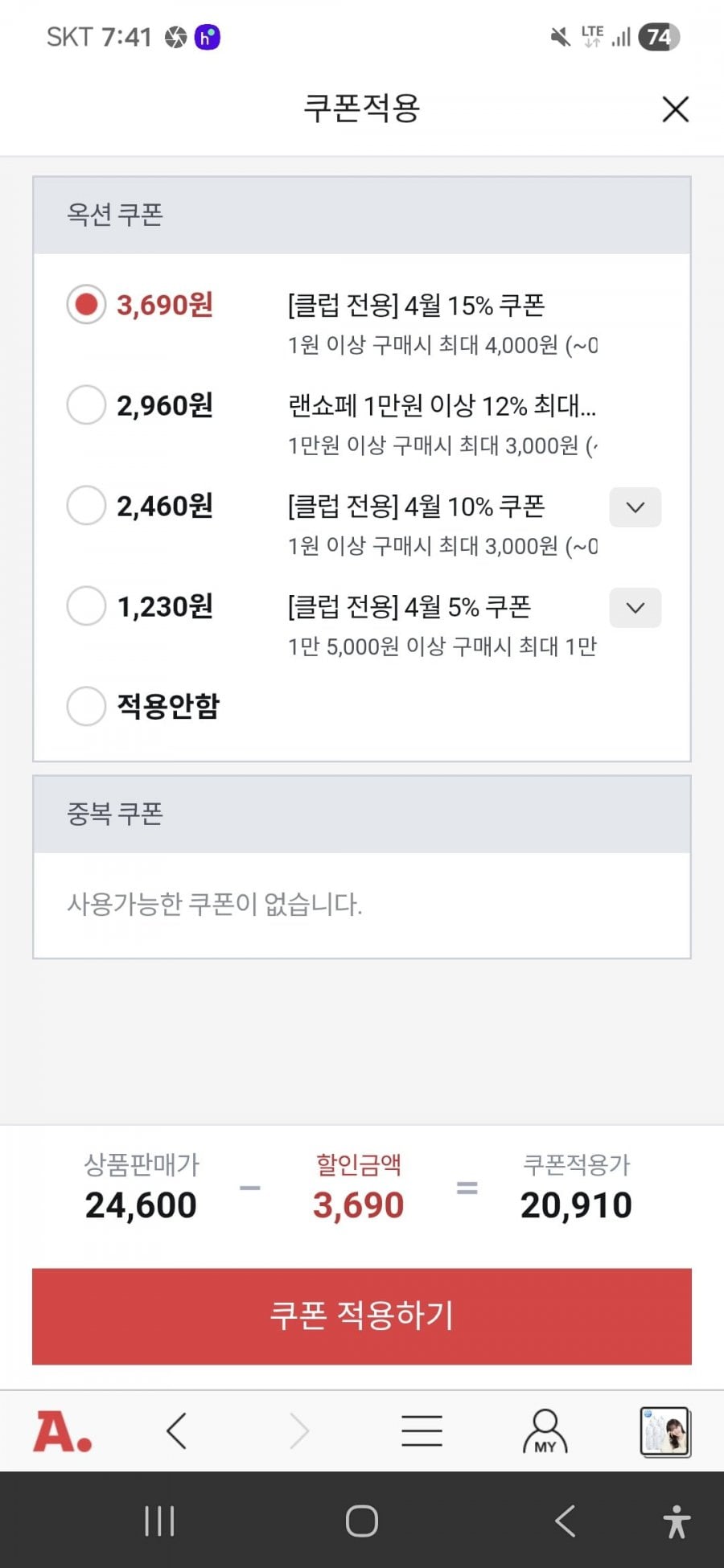This screenshot has width=724, height=1568.
Task: Choose the 적용안함 no-coupon option
Action: [x=86, y=705]
